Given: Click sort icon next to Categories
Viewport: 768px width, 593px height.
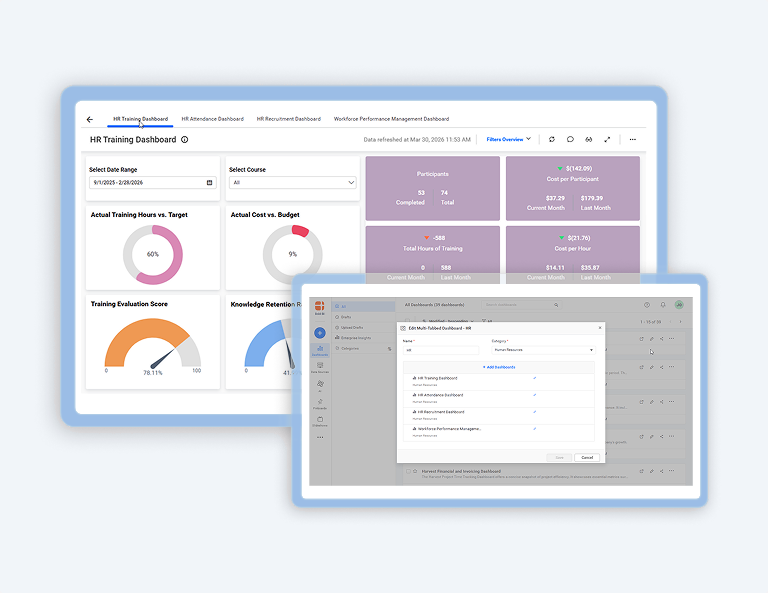Looking at the screenshot, I should pos(389,349).
